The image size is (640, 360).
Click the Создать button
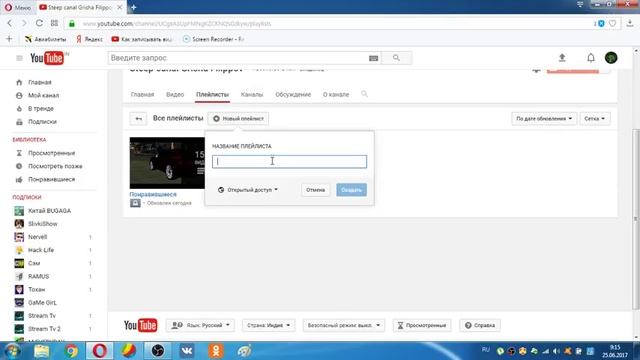tap(351, 190)
